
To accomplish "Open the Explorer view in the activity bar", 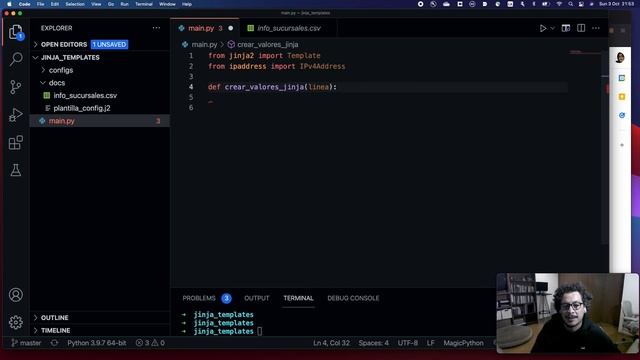I will pos(16,32).
